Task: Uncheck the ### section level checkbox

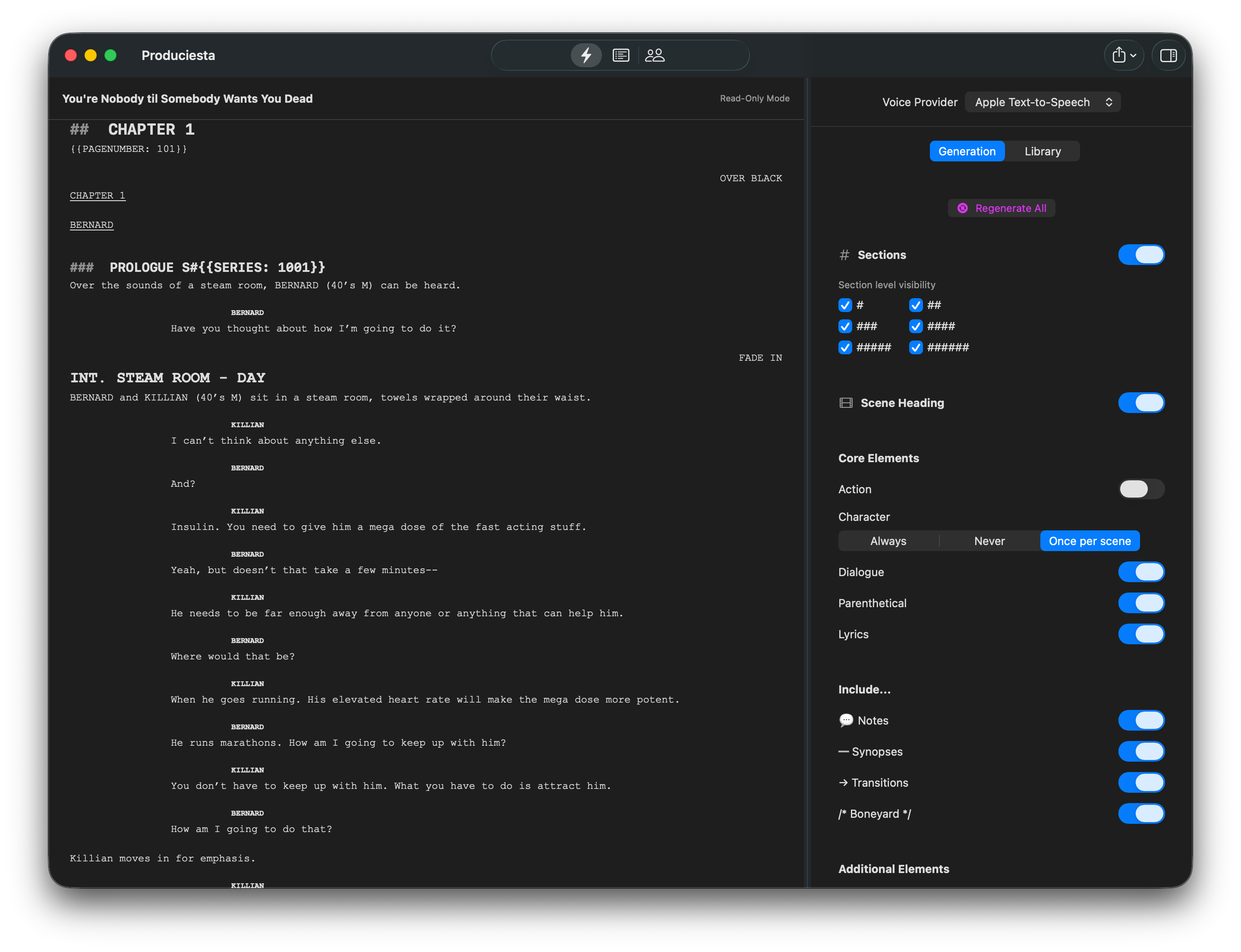Action: pos(845,326)
